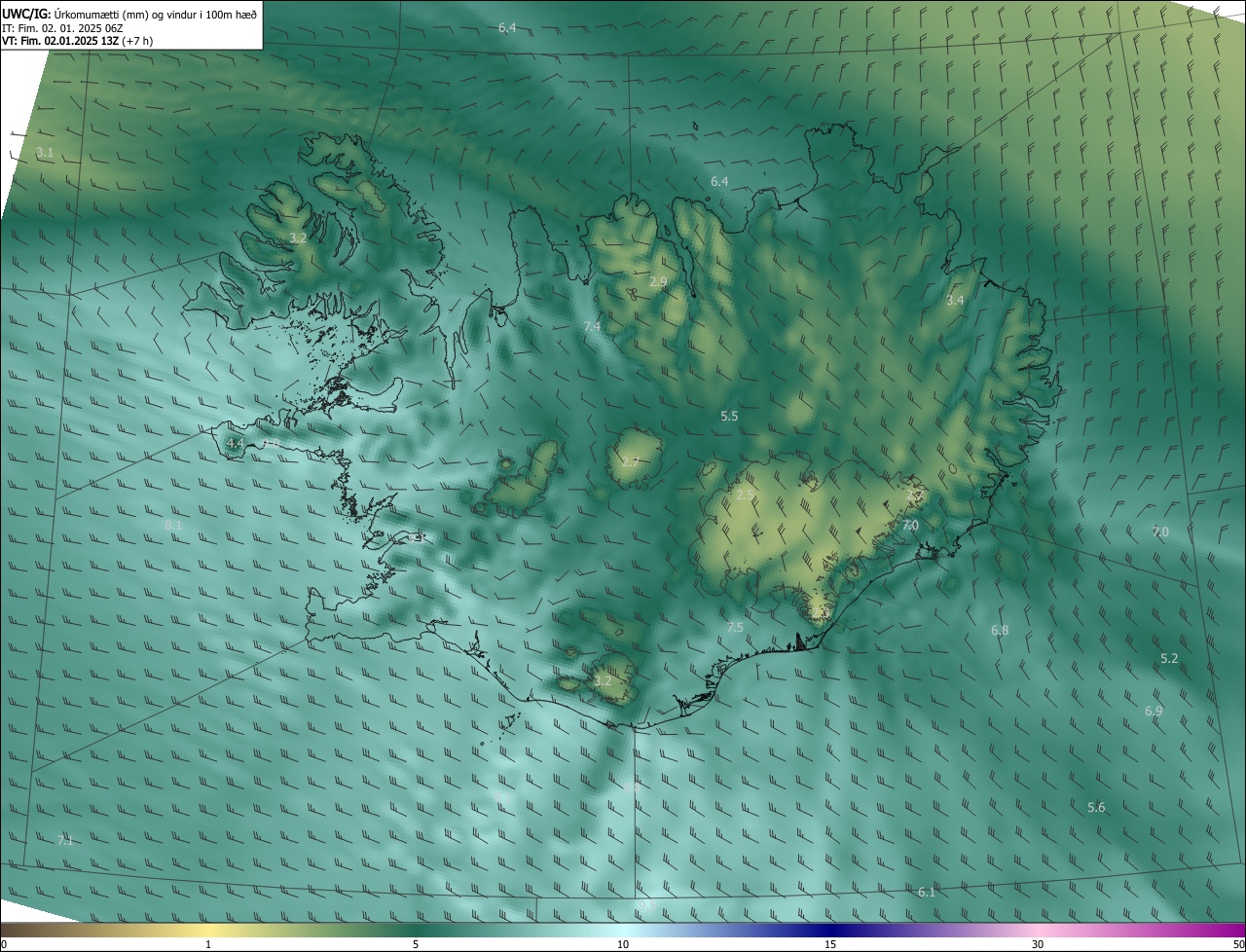Click the 7.4 value label on the map

[x=592, y=327]
